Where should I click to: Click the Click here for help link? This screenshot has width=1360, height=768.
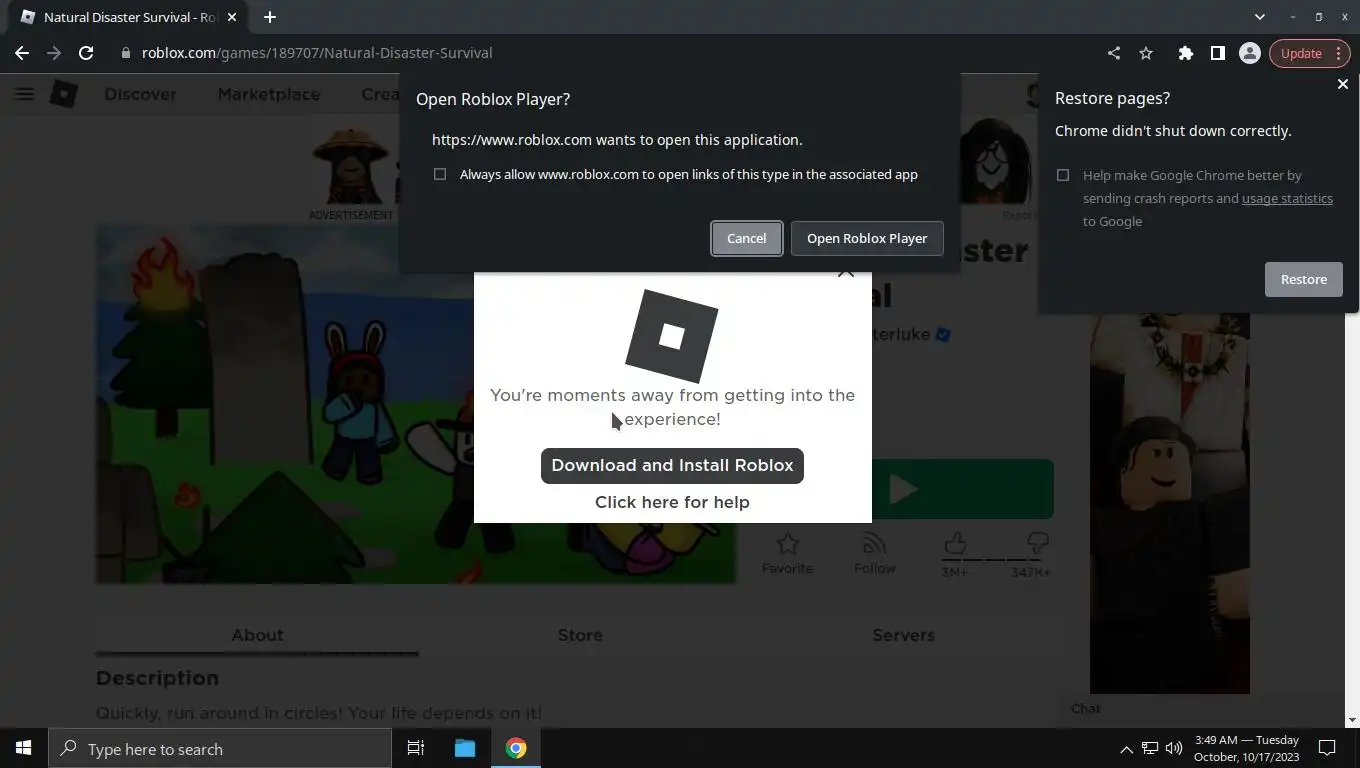click(672, 502)
